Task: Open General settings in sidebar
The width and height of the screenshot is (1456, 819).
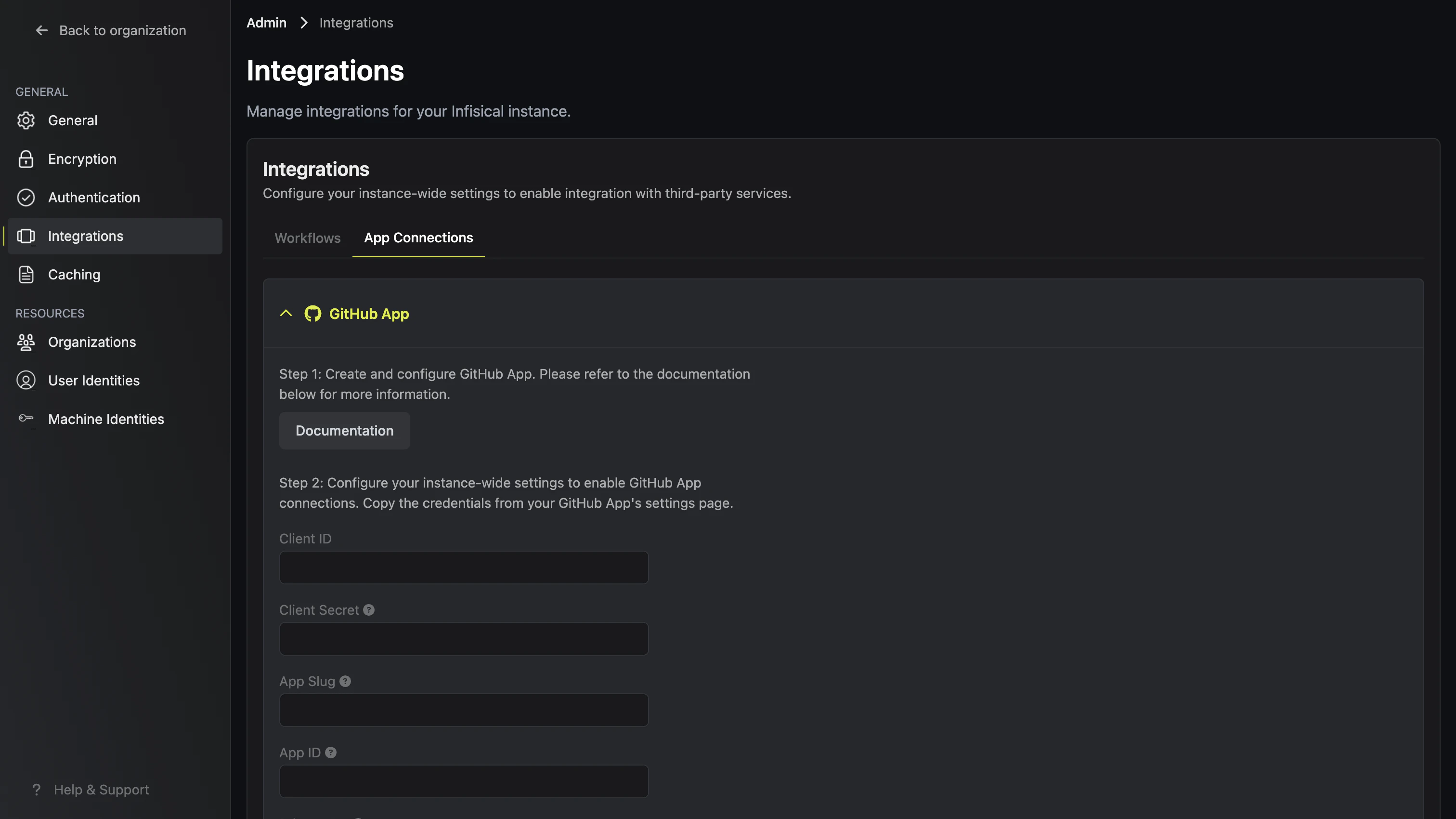Action: 115,120
